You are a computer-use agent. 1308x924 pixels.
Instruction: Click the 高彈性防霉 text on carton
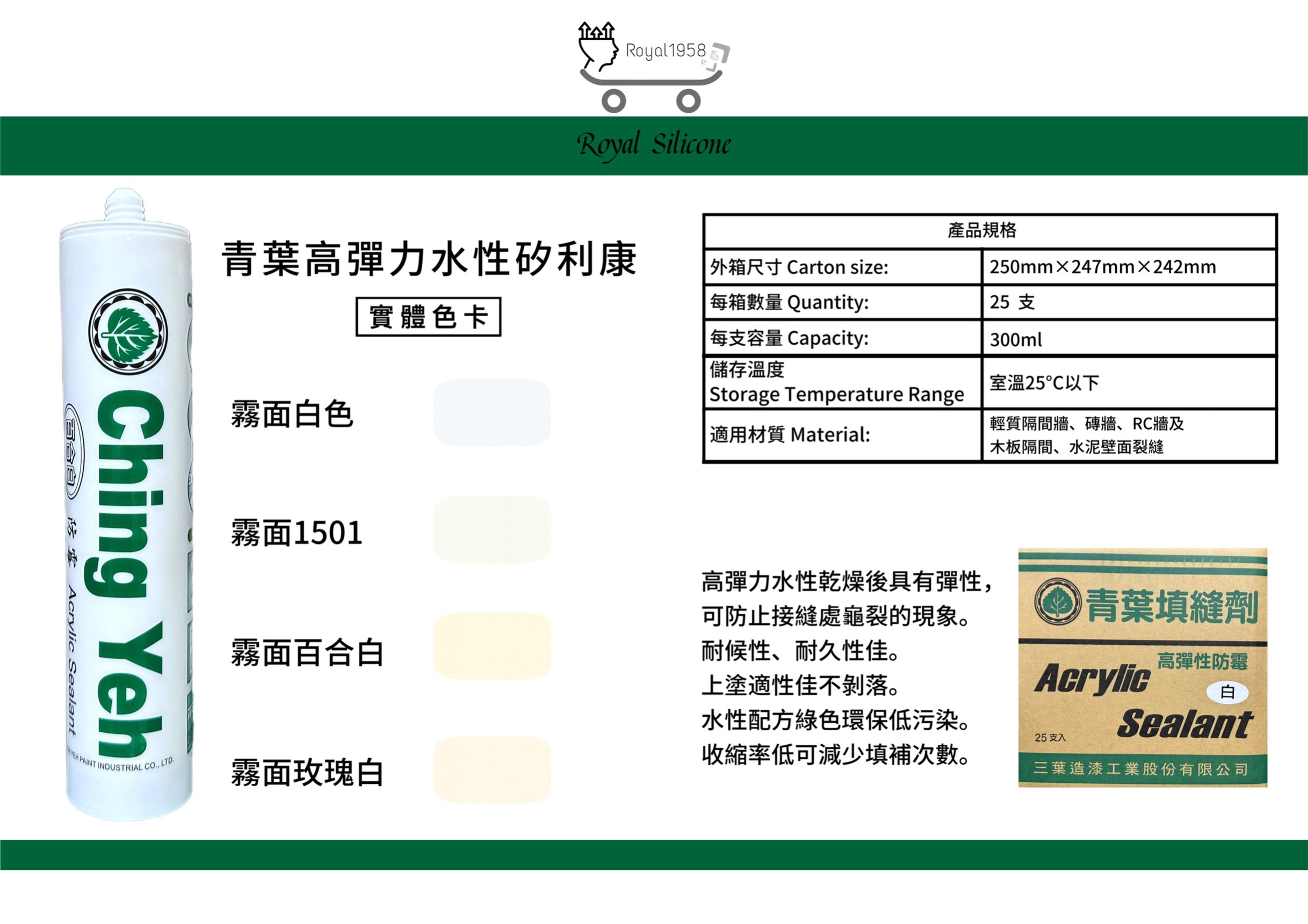(1203, 661)
